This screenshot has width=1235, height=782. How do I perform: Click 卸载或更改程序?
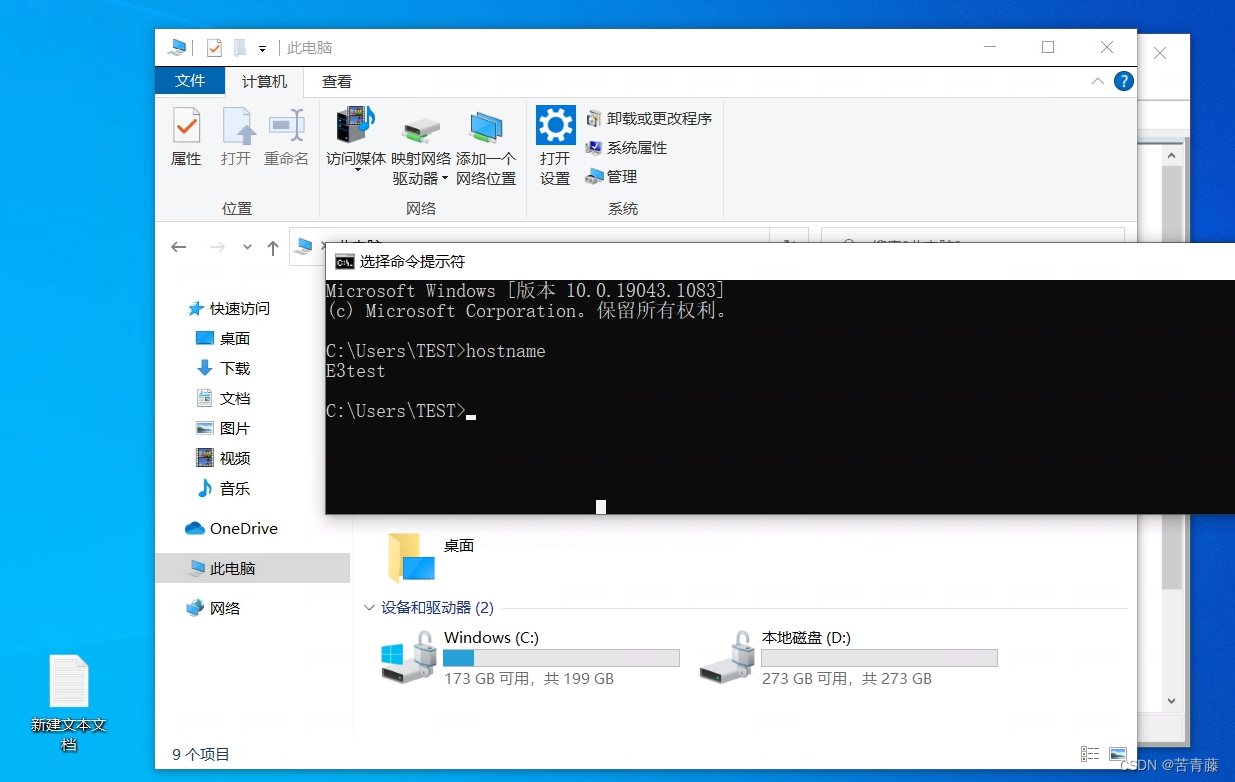click(x=649, y=118)
